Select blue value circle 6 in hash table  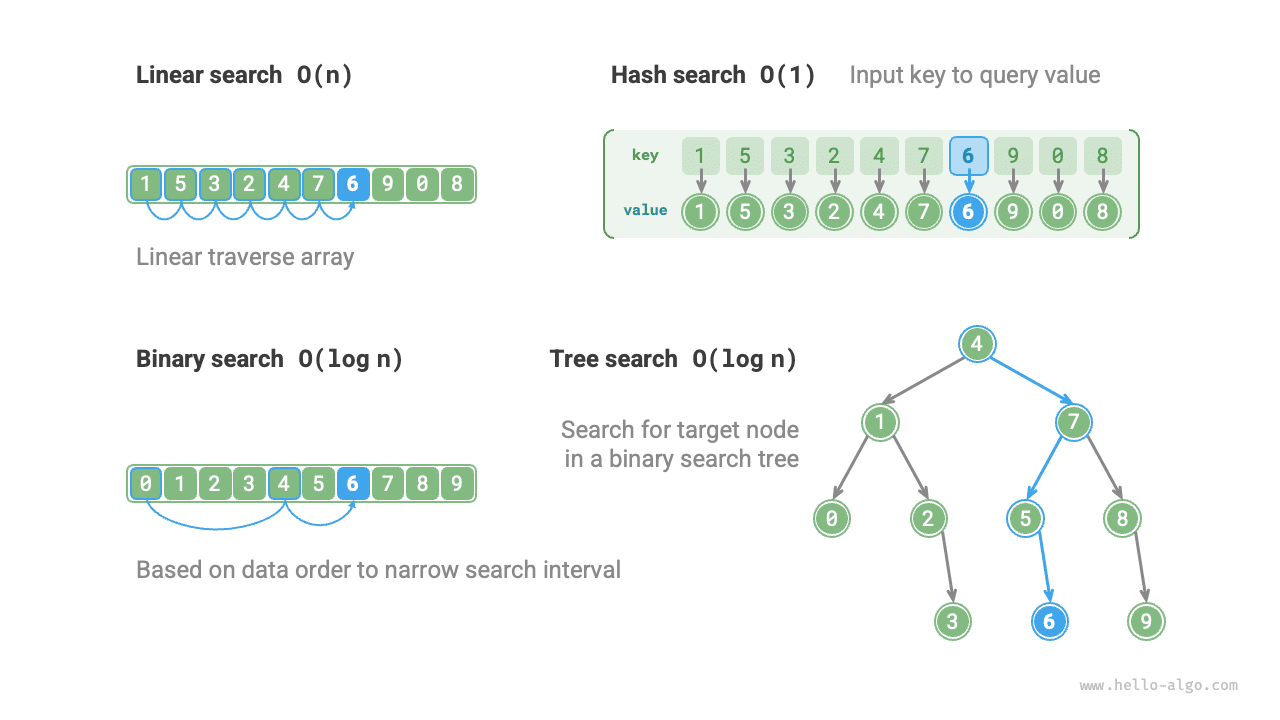[968, 212]
